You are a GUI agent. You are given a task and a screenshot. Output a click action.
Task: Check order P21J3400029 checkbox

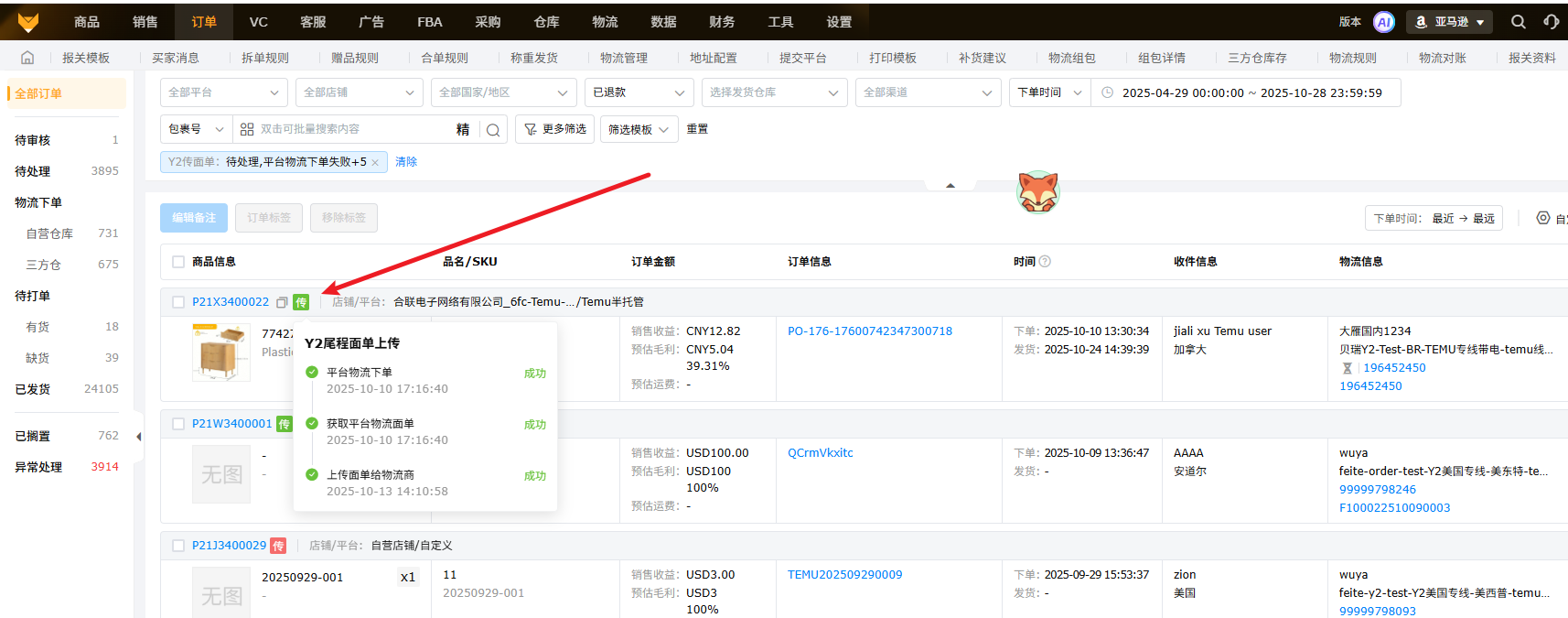pyautogui.click(x=178, y=546)
